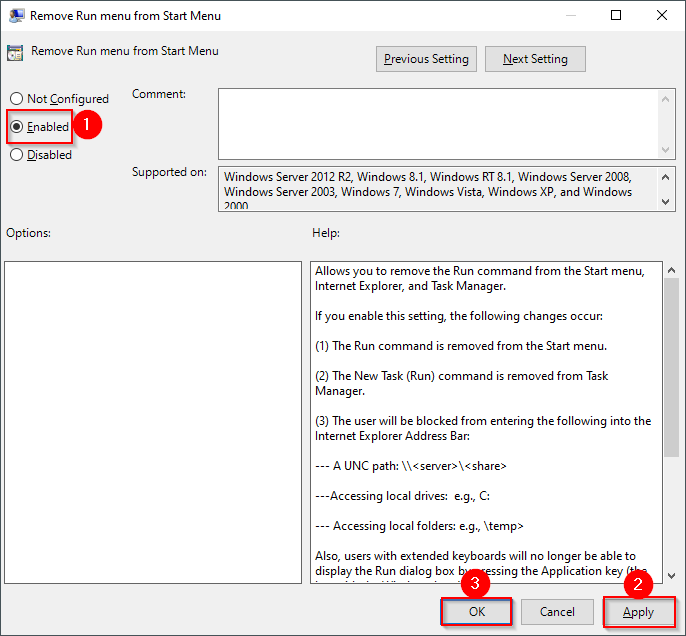Click the empty Options pane
This screenshot has width=686, height=636.
pyautogui.click(x=152, y=420)
